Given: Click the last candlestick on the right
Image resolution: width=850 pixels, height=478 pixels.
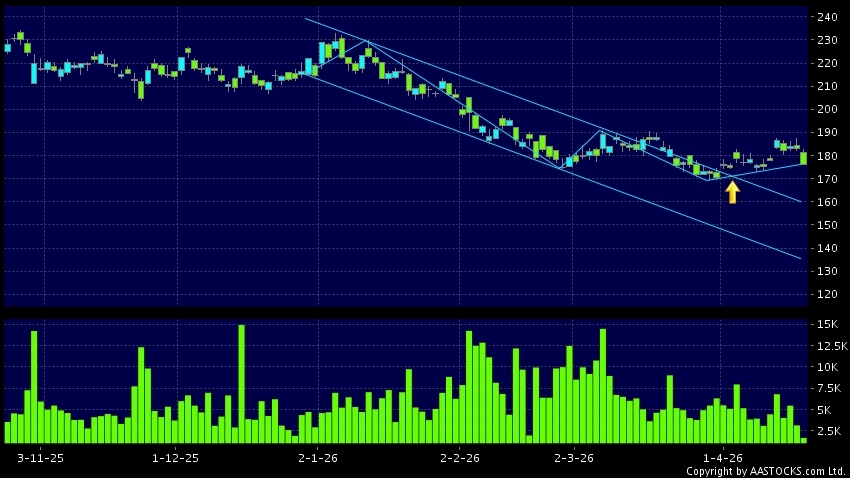Looking at the screenshot, I should coord(803,157).
